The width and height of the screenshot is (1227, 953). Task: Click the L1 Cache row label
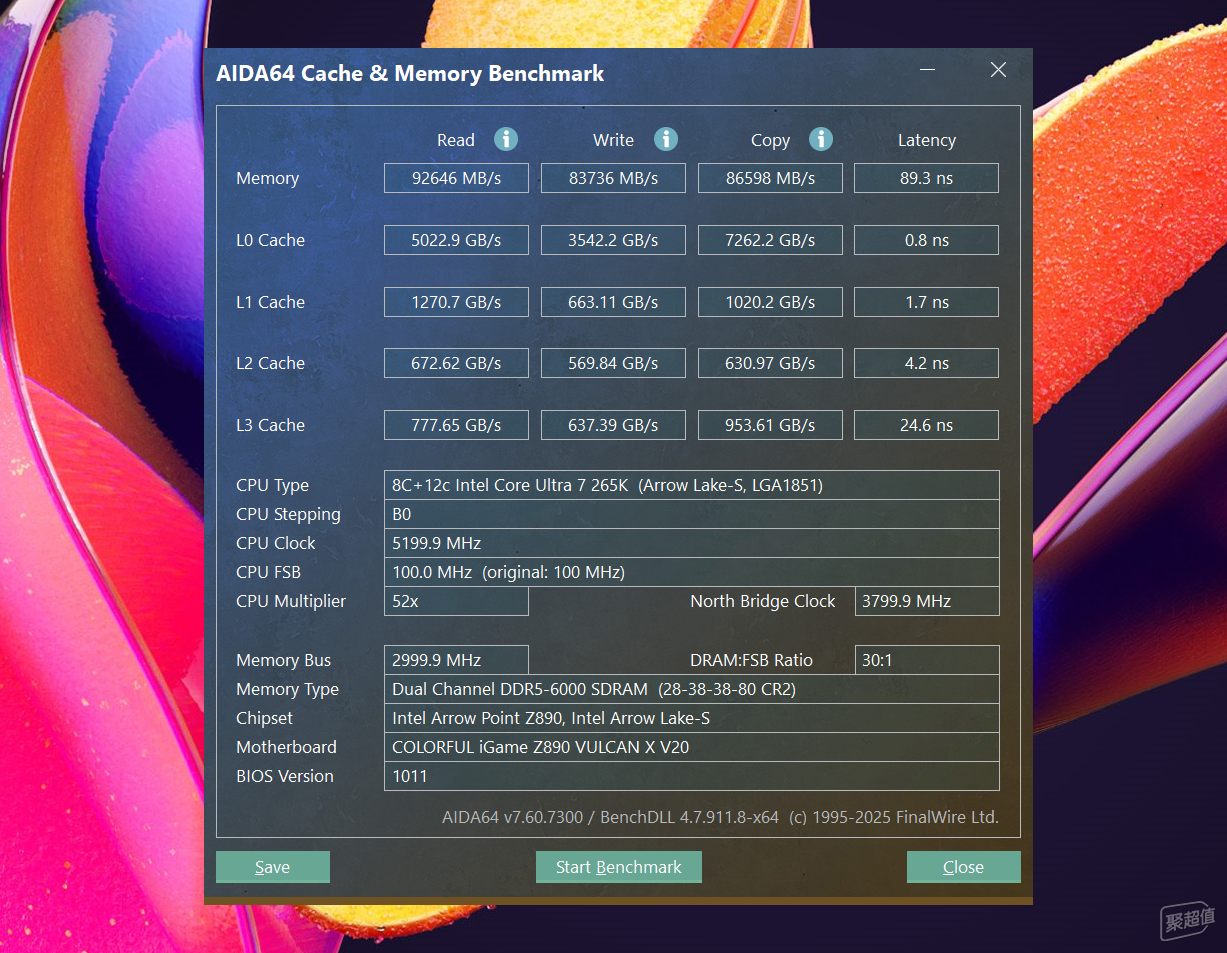click(270, 302)
